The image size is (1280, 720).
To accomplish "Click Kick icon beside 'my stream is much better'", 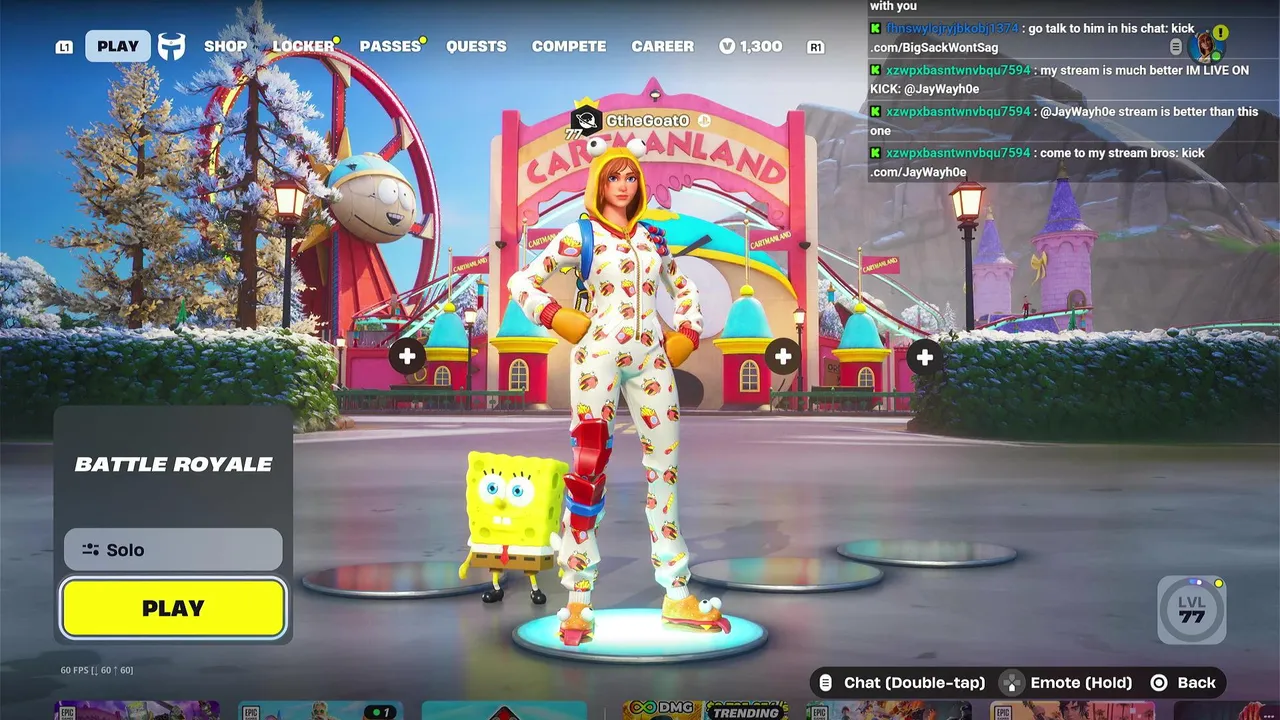I will tap(876, 70).
